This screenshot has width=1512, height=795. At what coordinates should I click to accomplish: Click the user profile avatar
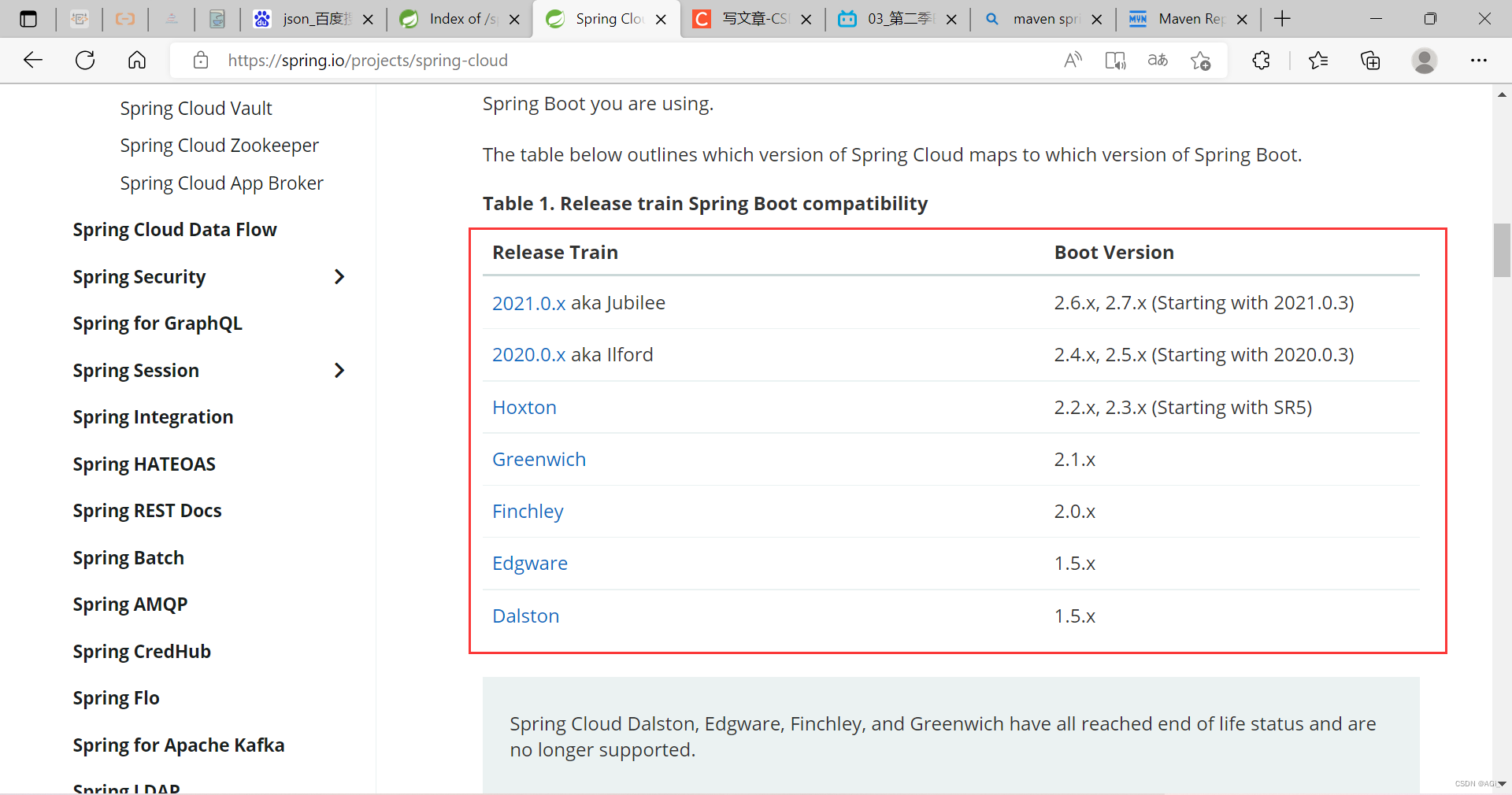pyautogui.click(x=1425, y=60)
